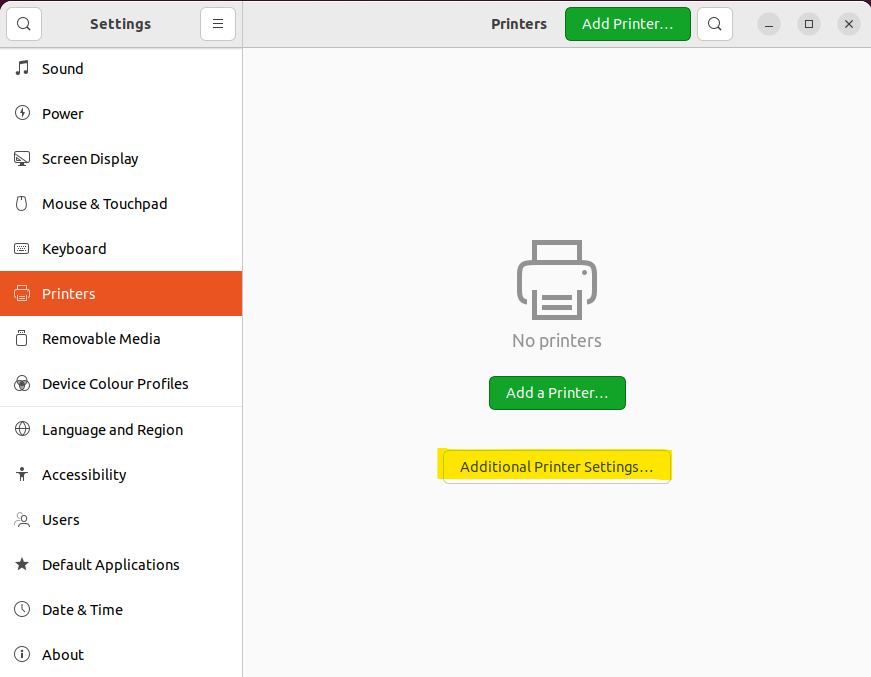871x677 pixels.
Task: Click the Mouse & Touchpad icon
Action: tap(22, 203)
